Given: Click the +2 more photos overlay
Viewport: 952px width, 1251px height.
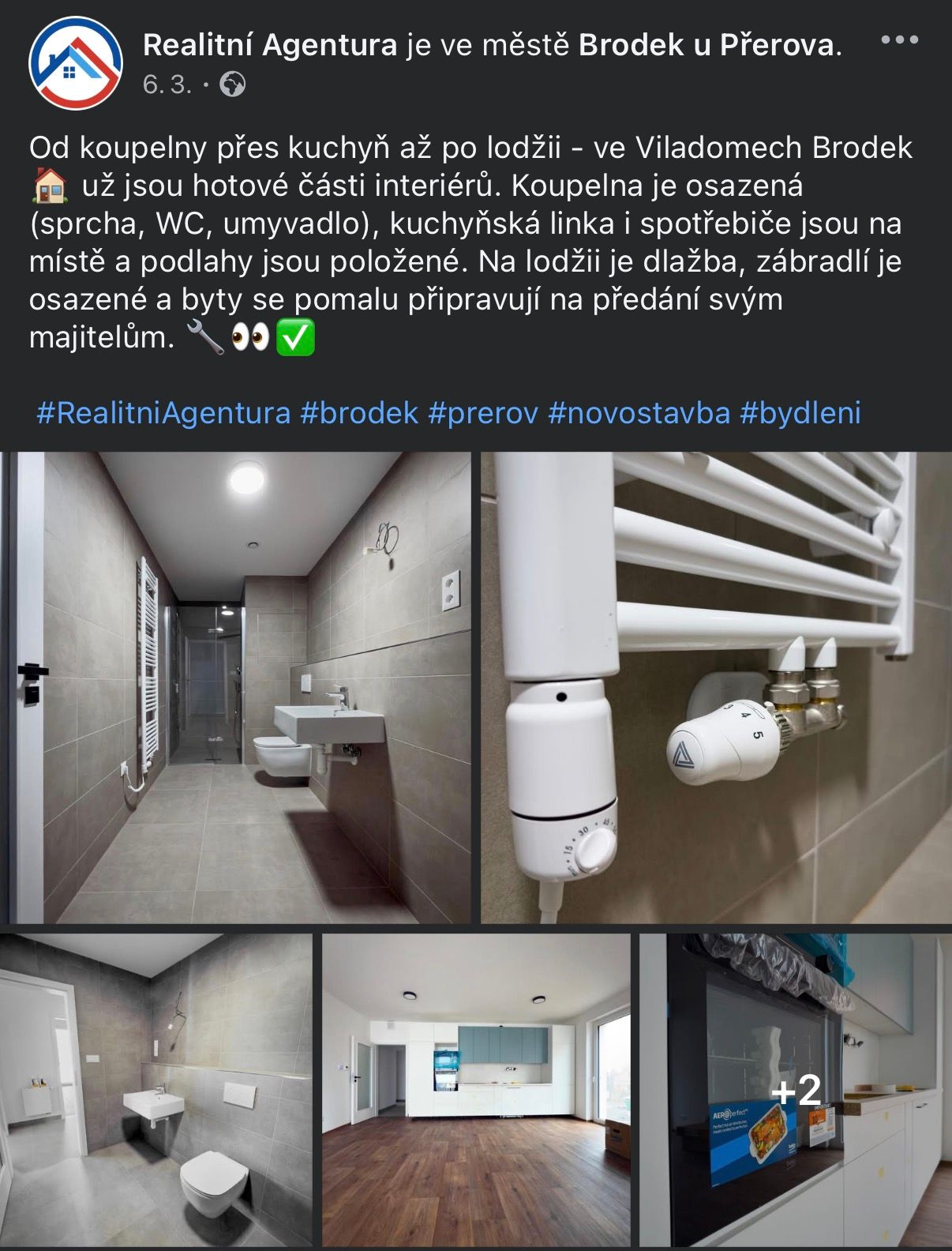Looking at the screenshot, I should (x=796, y=1091).
